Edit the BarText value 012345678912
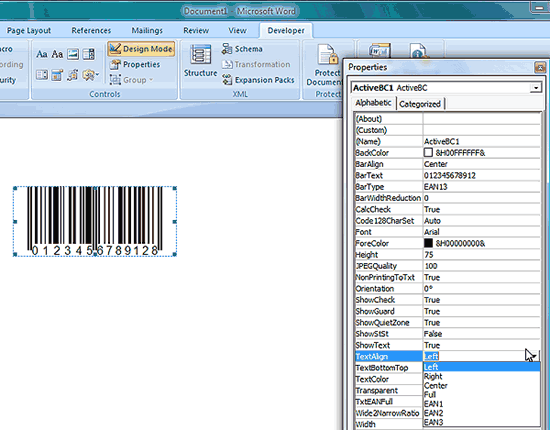Viewport: 550px width, 430px height. [x=482, y=175]
